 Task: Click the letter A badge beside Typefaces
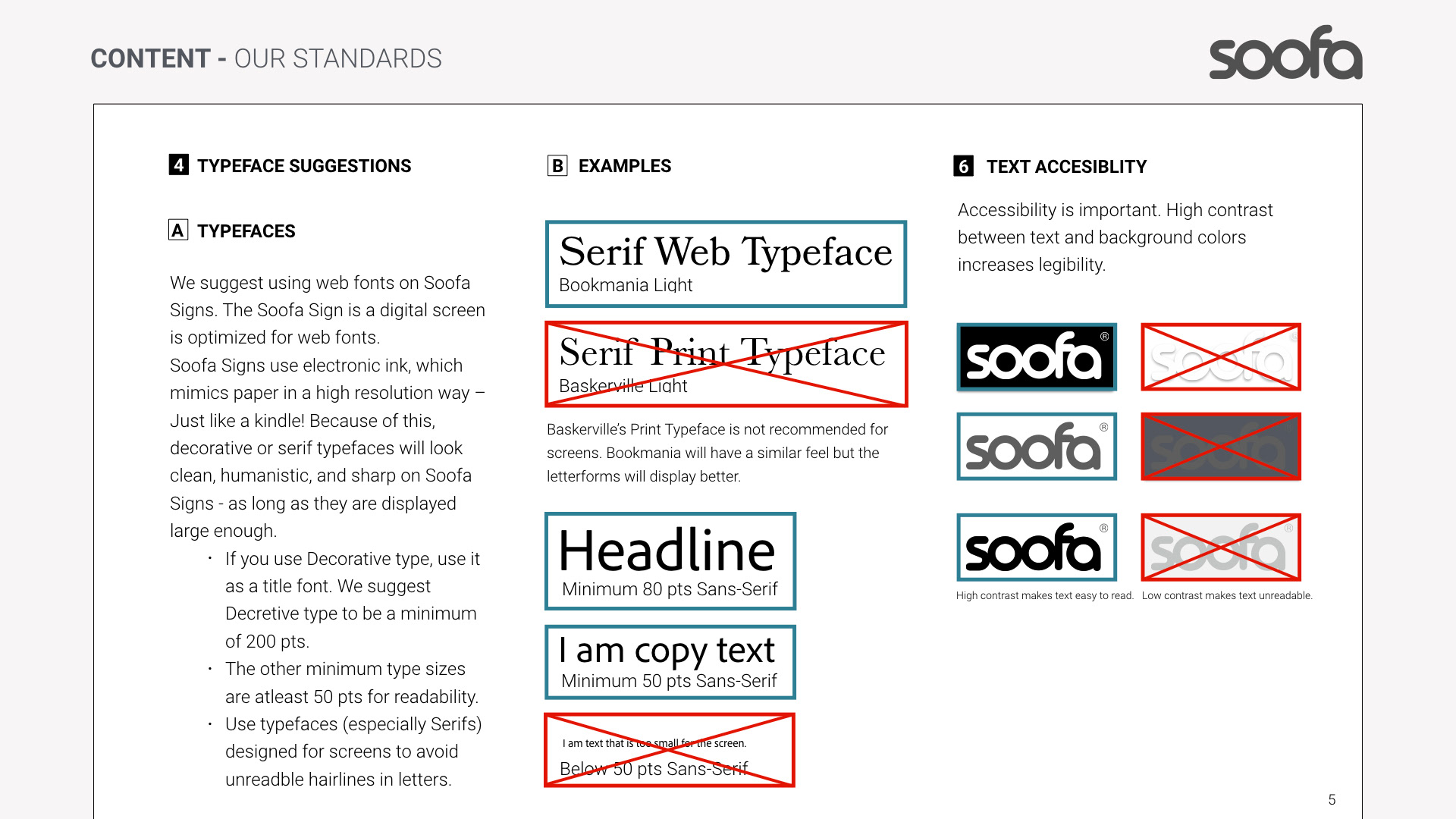[x=178, y=230]
